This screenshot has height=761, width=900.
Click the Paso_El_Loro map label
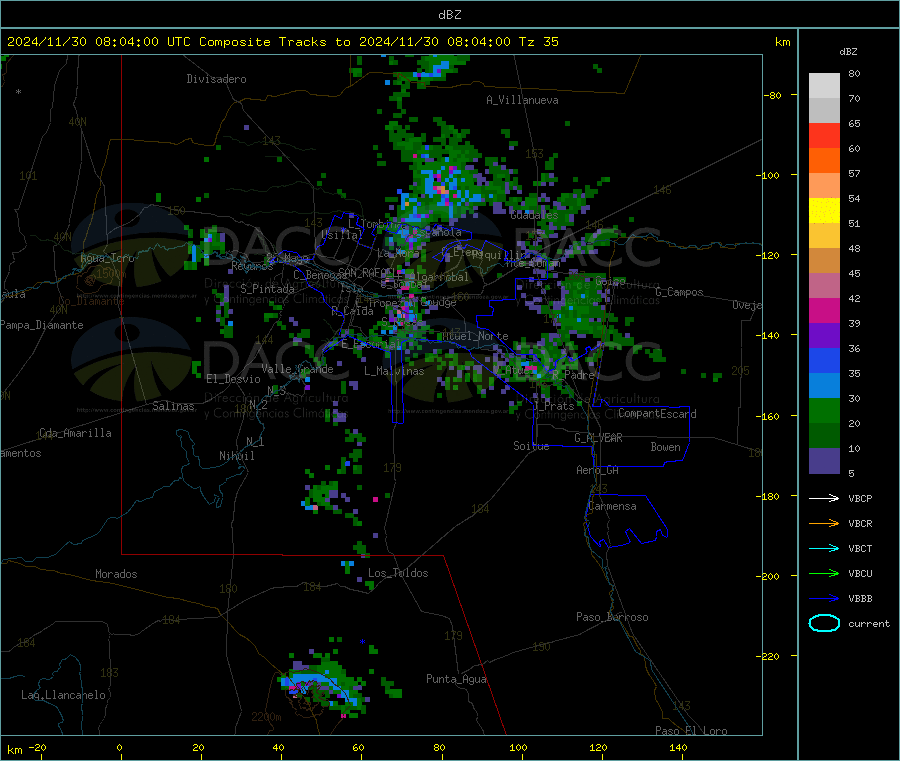(x=691, y=731)
